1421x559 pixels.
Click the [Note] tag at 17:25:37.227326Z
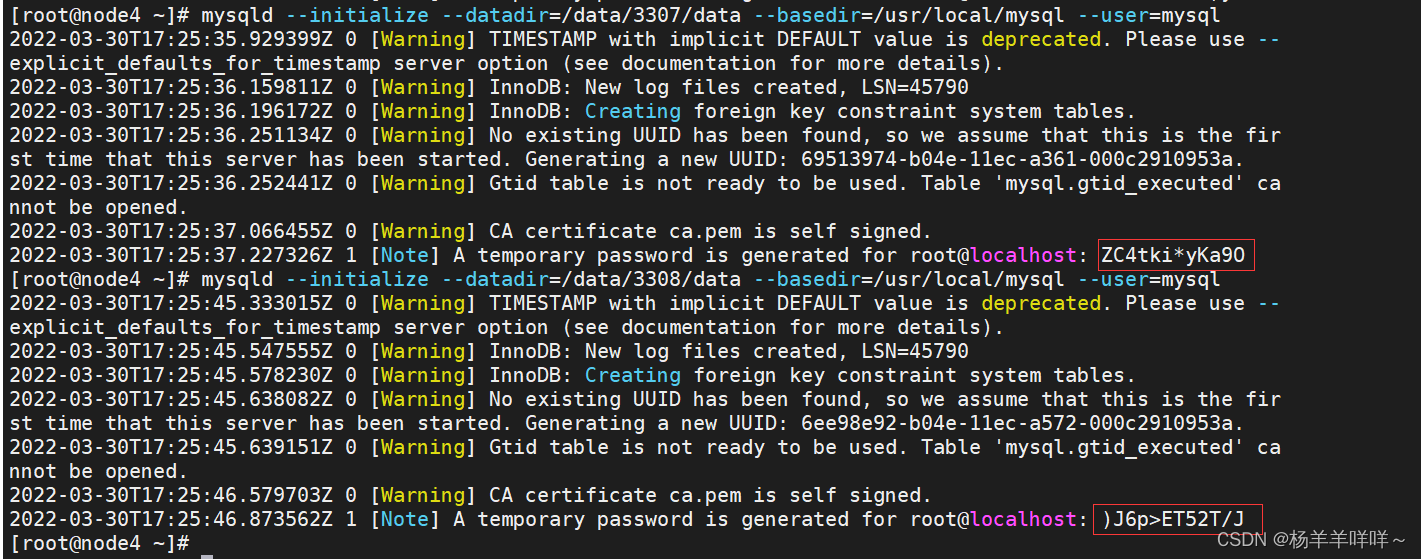click(x=405, y=256)
